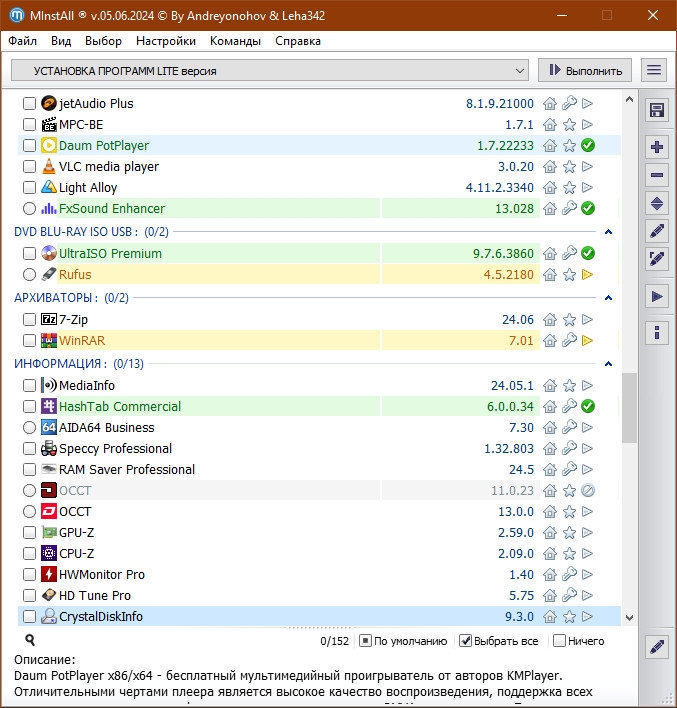Viewport: 677px width, 708px height.
Task: Click the star icon for CrystalDiskInfo
Action: point(569,617)
